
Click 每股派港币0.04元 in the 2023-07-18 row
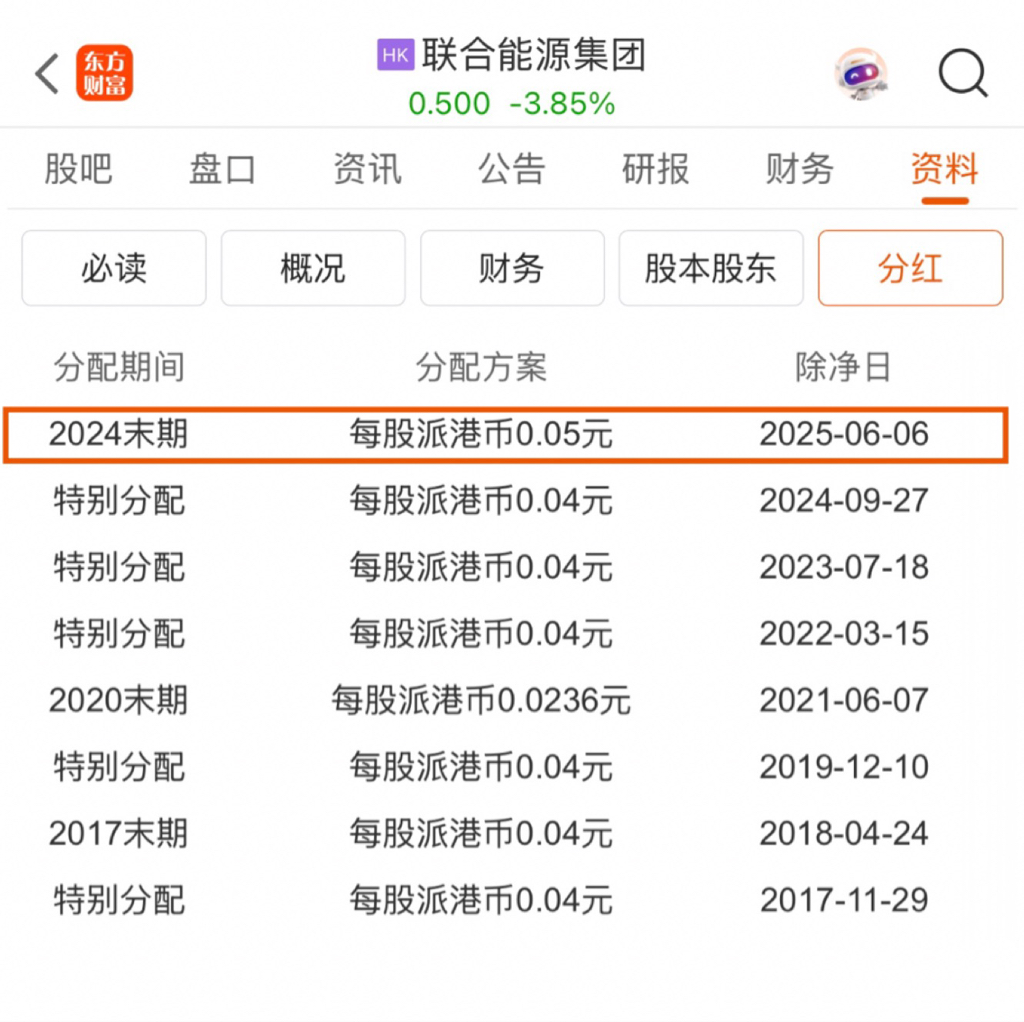(x=481, y=567)
